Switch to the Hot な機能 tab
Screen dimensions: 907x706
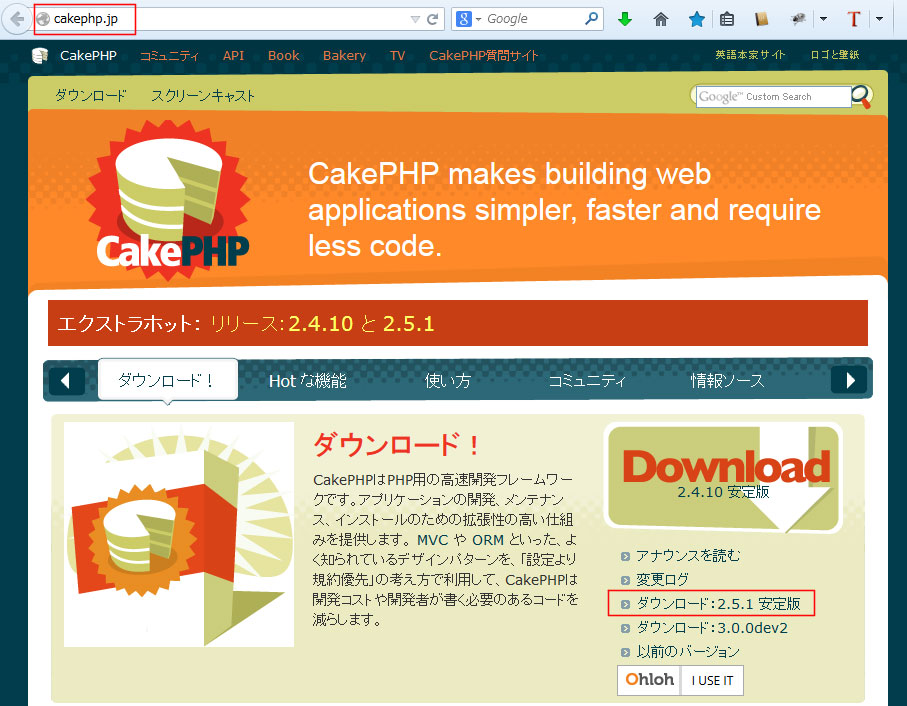point(308,380)
